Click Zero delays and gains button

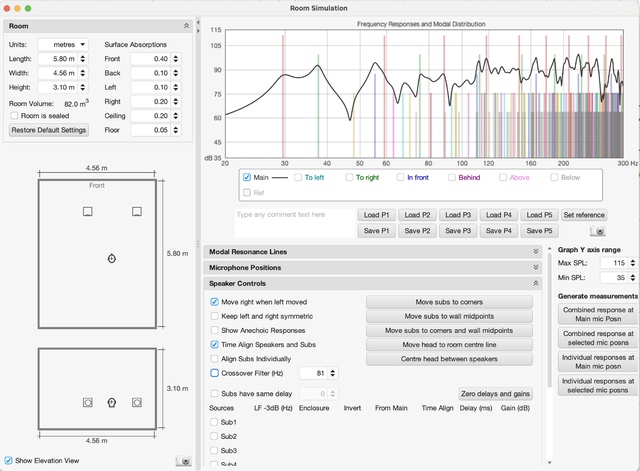click(x=496, y=394)
